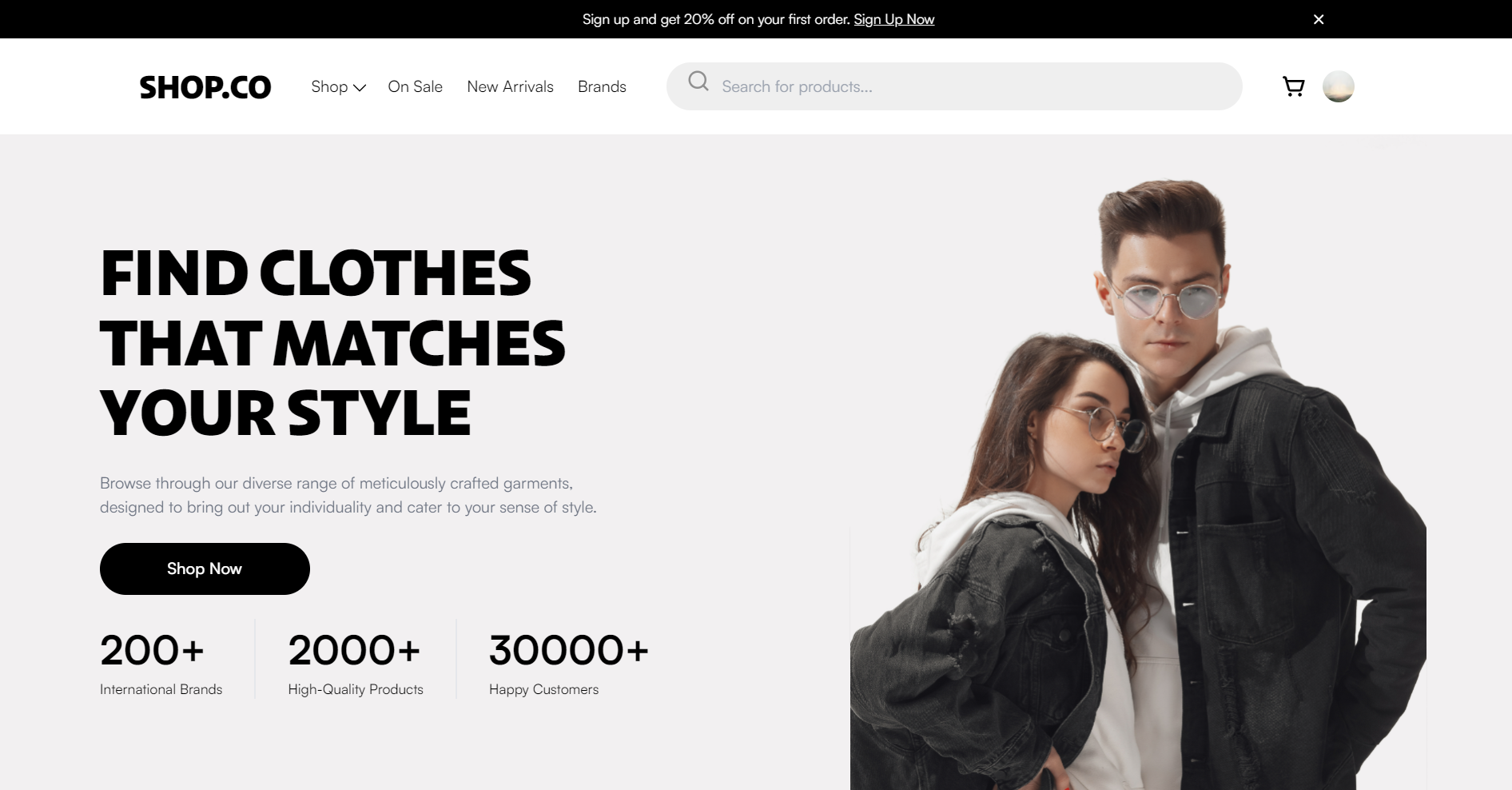Viewport: 1512px width, 790px height.
Task: Click the SHOP.CO logo
Action: pos(205,87)
